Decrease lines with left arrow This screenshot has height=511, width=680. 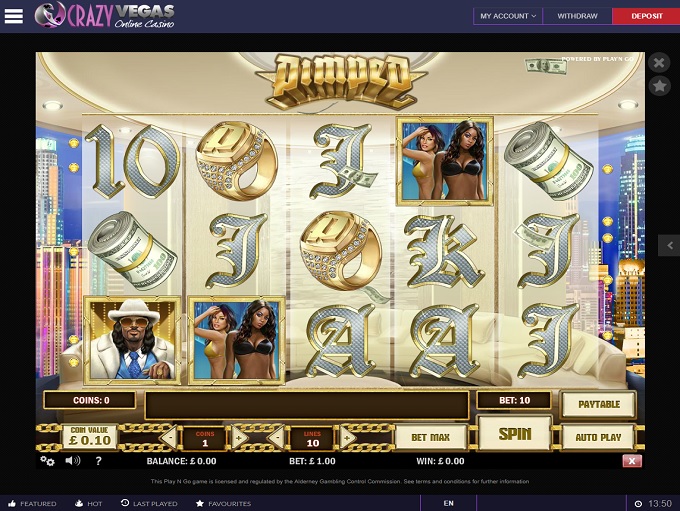pos(277,438)
